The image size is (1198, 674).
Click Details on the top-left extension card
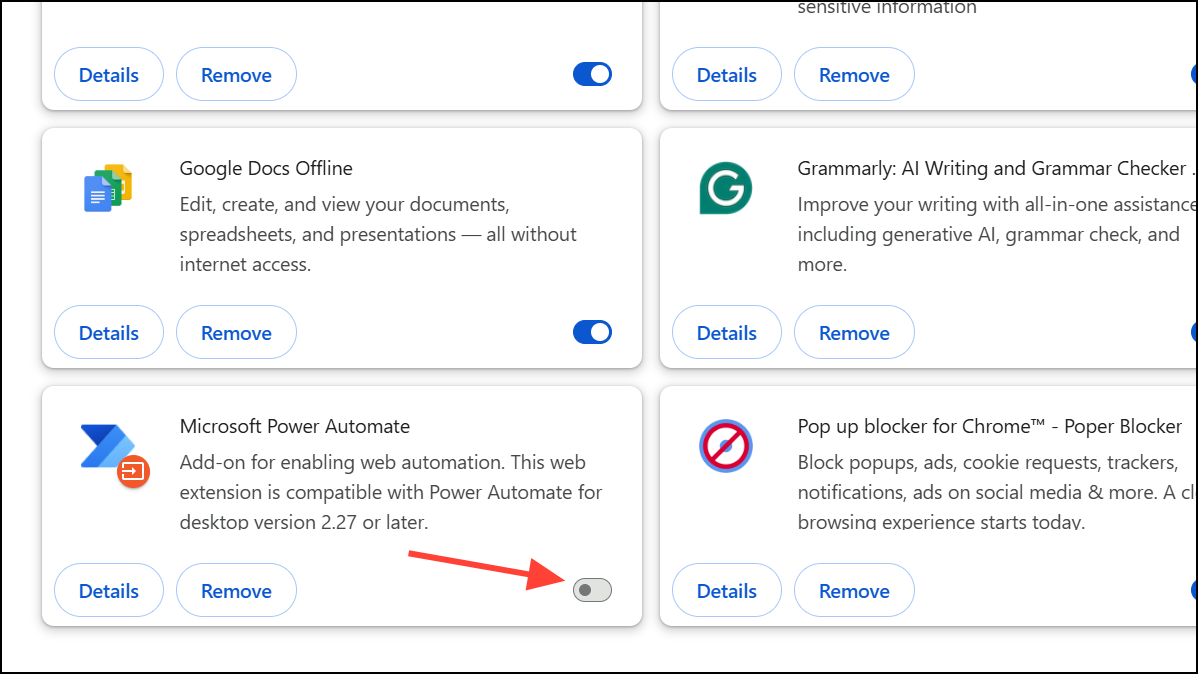108,73
